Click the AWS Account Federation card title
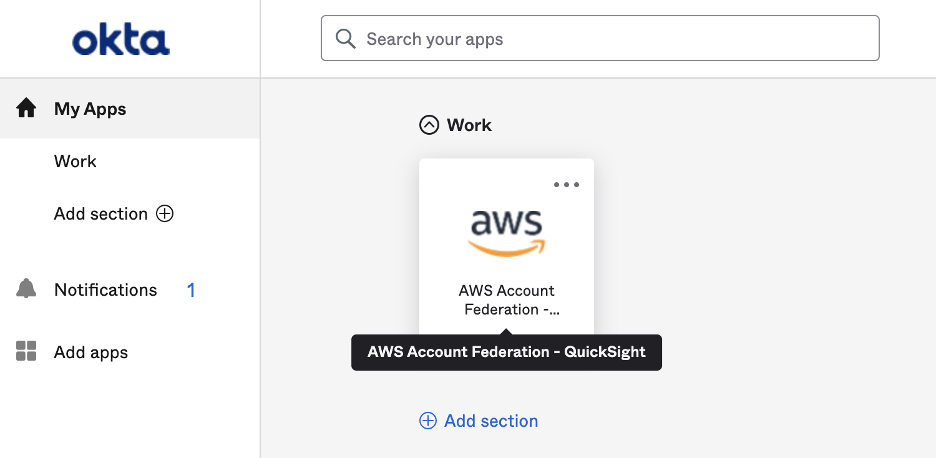 507,300
